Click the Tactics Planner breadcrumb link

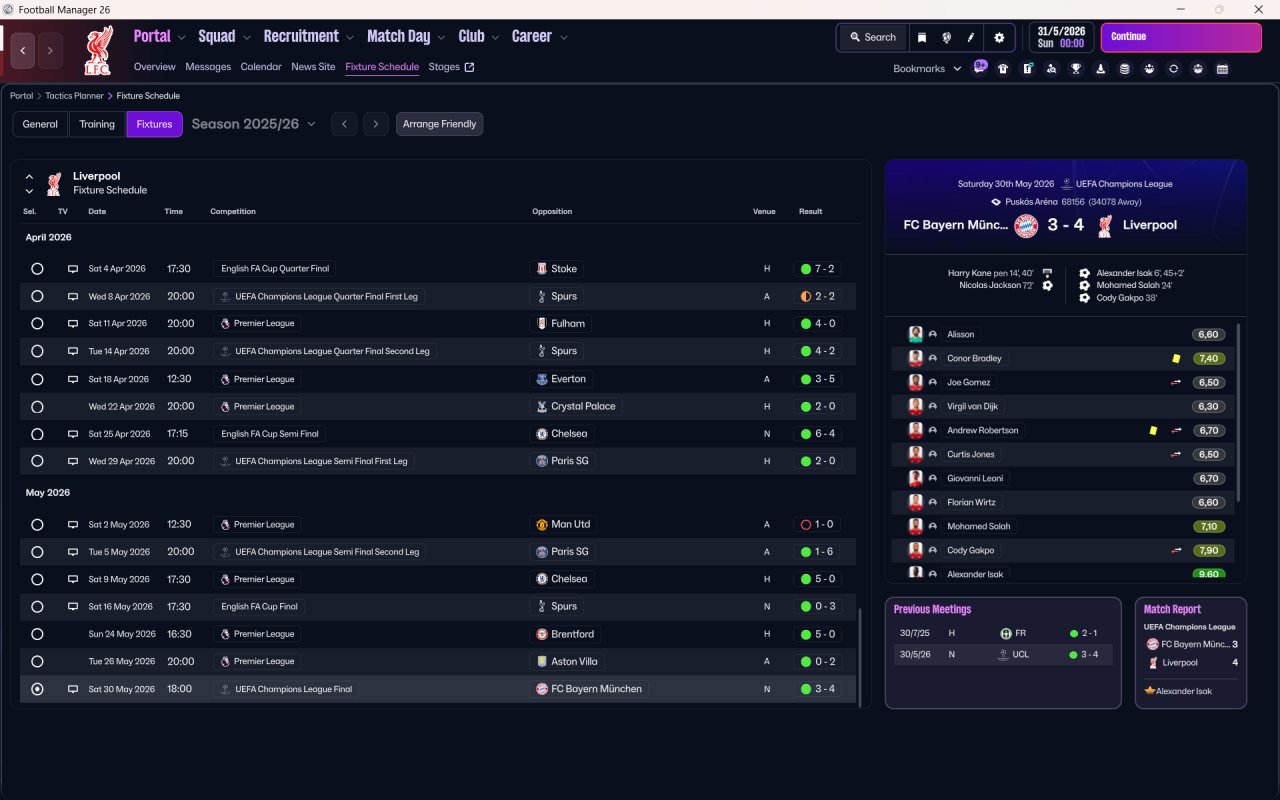coord(74,96)
